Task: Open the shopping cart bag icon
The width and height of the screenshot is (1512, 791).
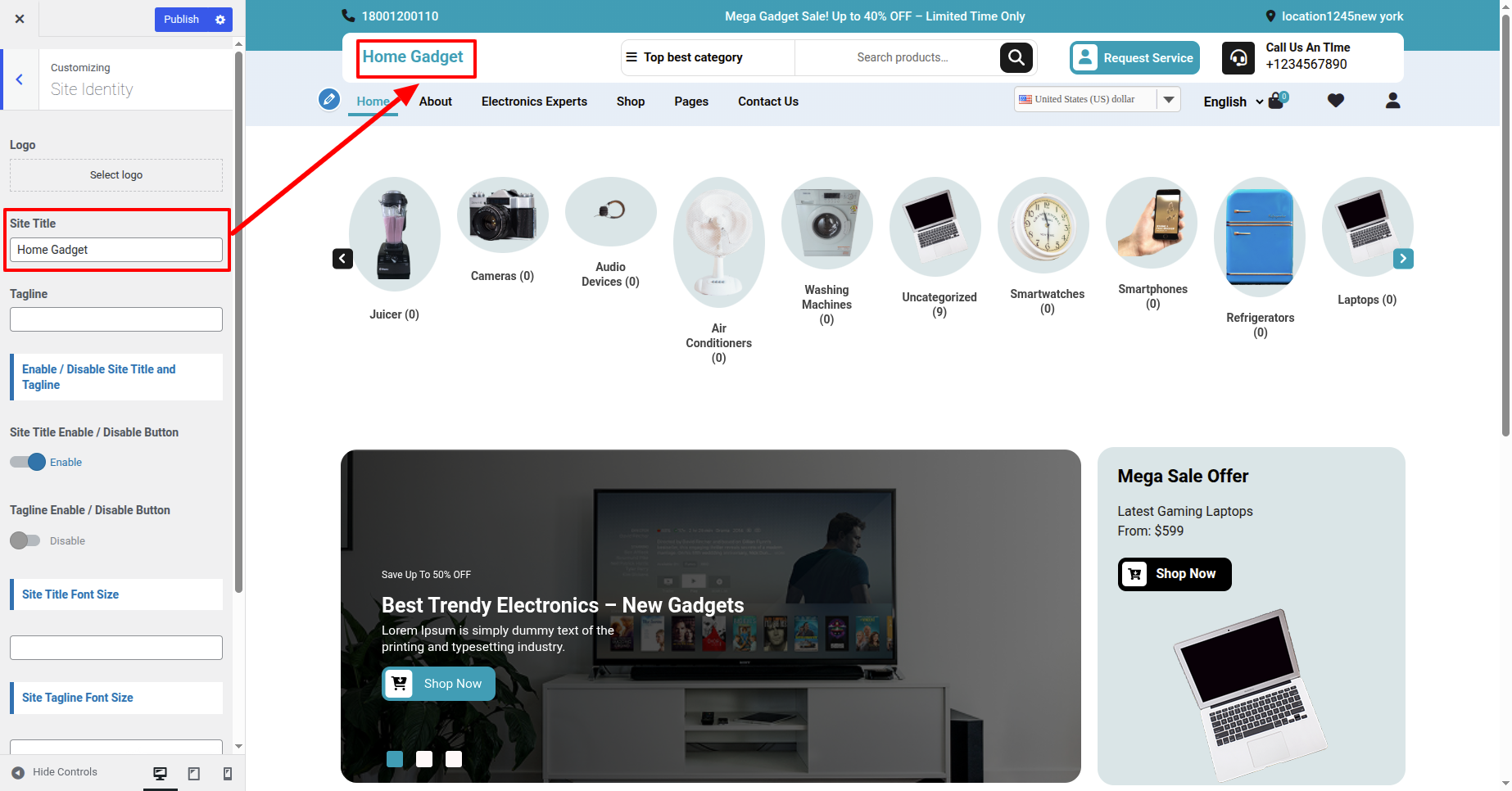Action: point(1276,102)
